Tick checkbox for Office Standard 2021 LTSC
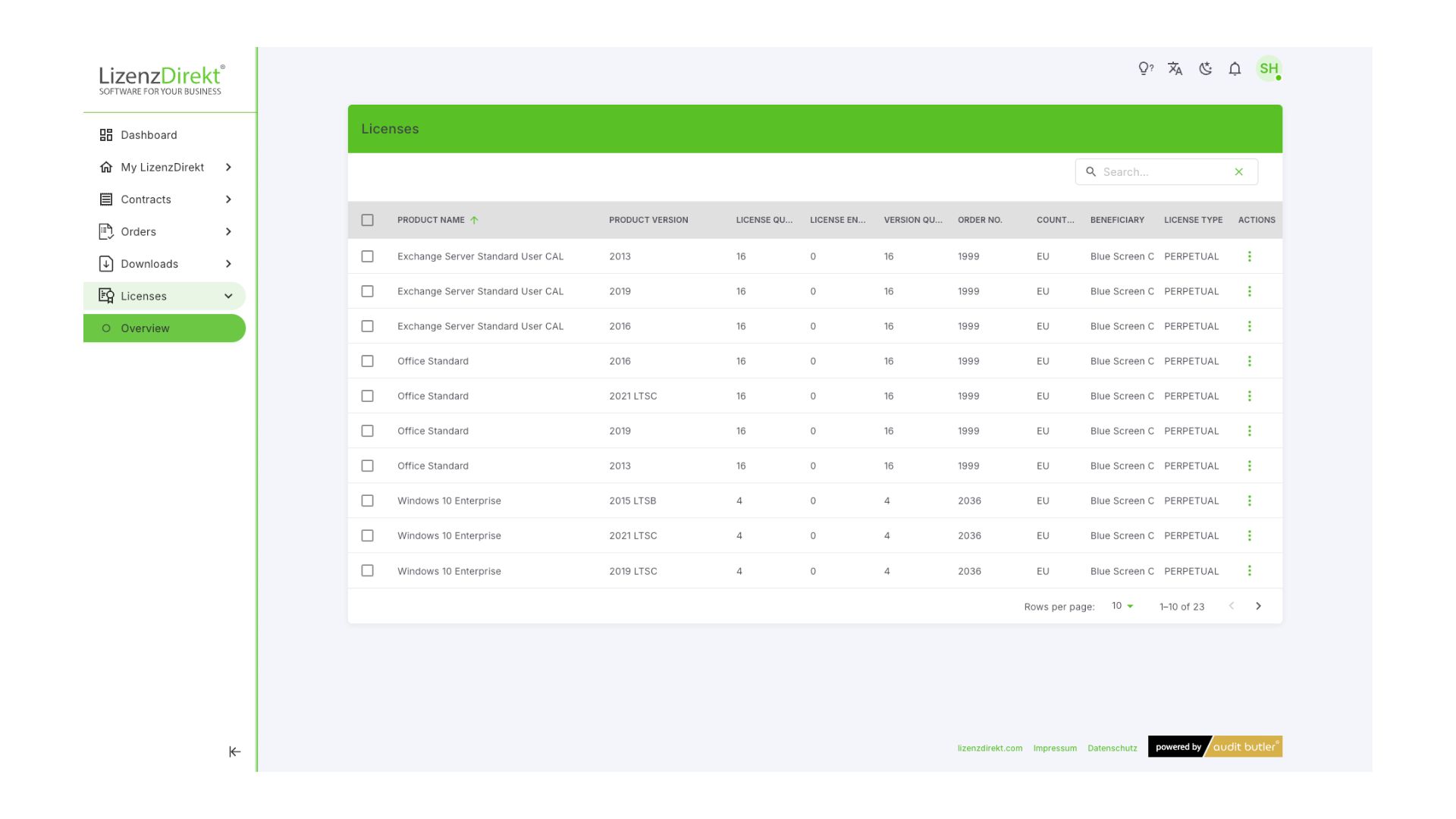The image size is (1456, 819). click(x=367, y=397)
